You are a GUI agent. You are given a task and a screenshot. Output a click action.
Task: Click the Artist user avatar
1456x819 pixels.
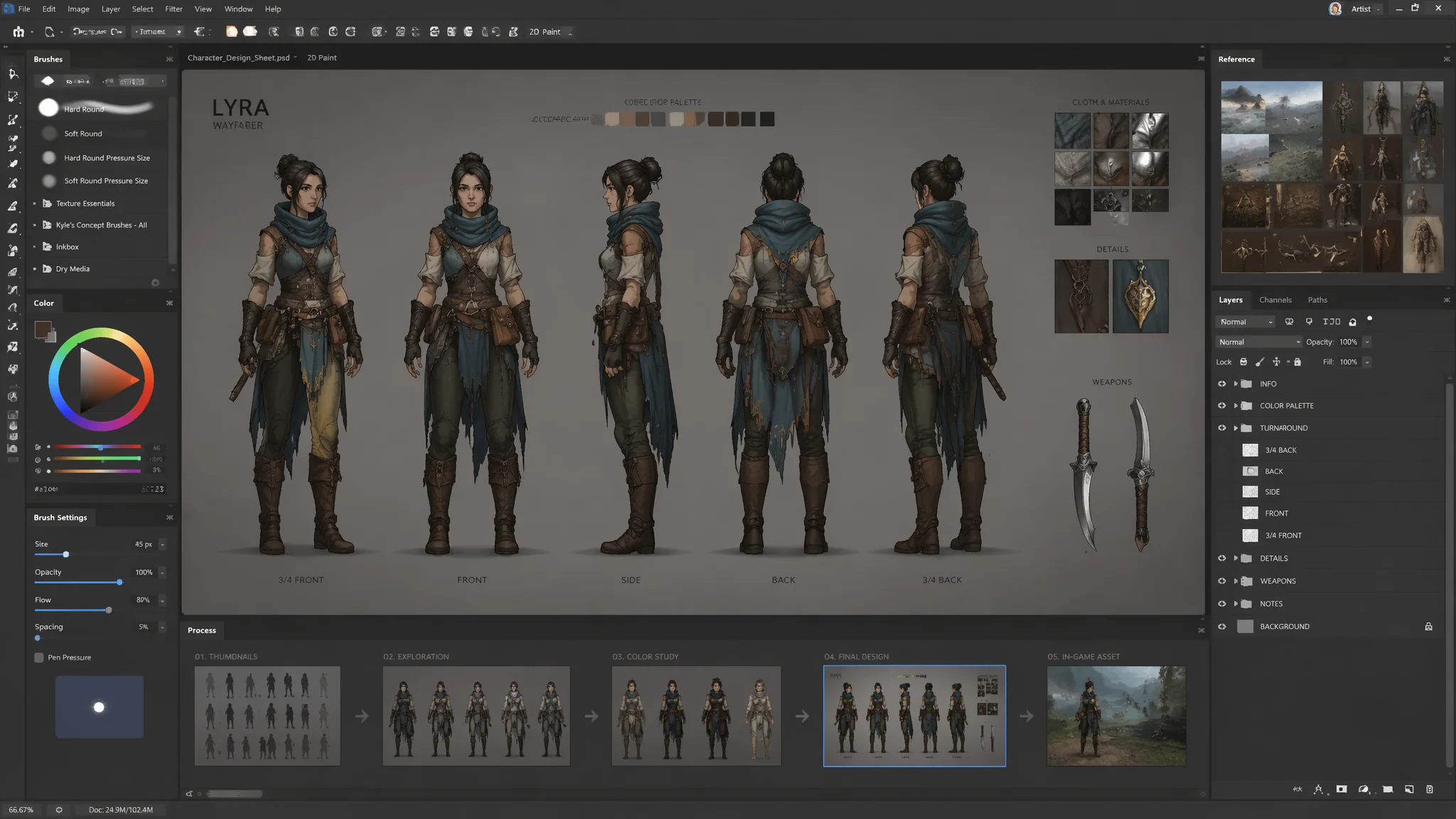[x=1336, y=9]
